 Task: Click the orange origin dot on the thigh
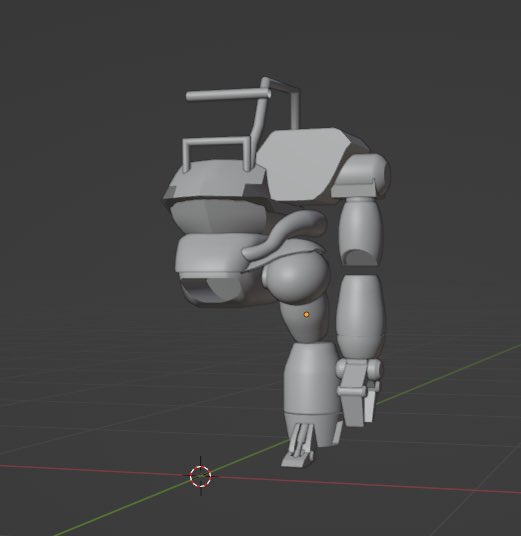[x=306, y=314]
